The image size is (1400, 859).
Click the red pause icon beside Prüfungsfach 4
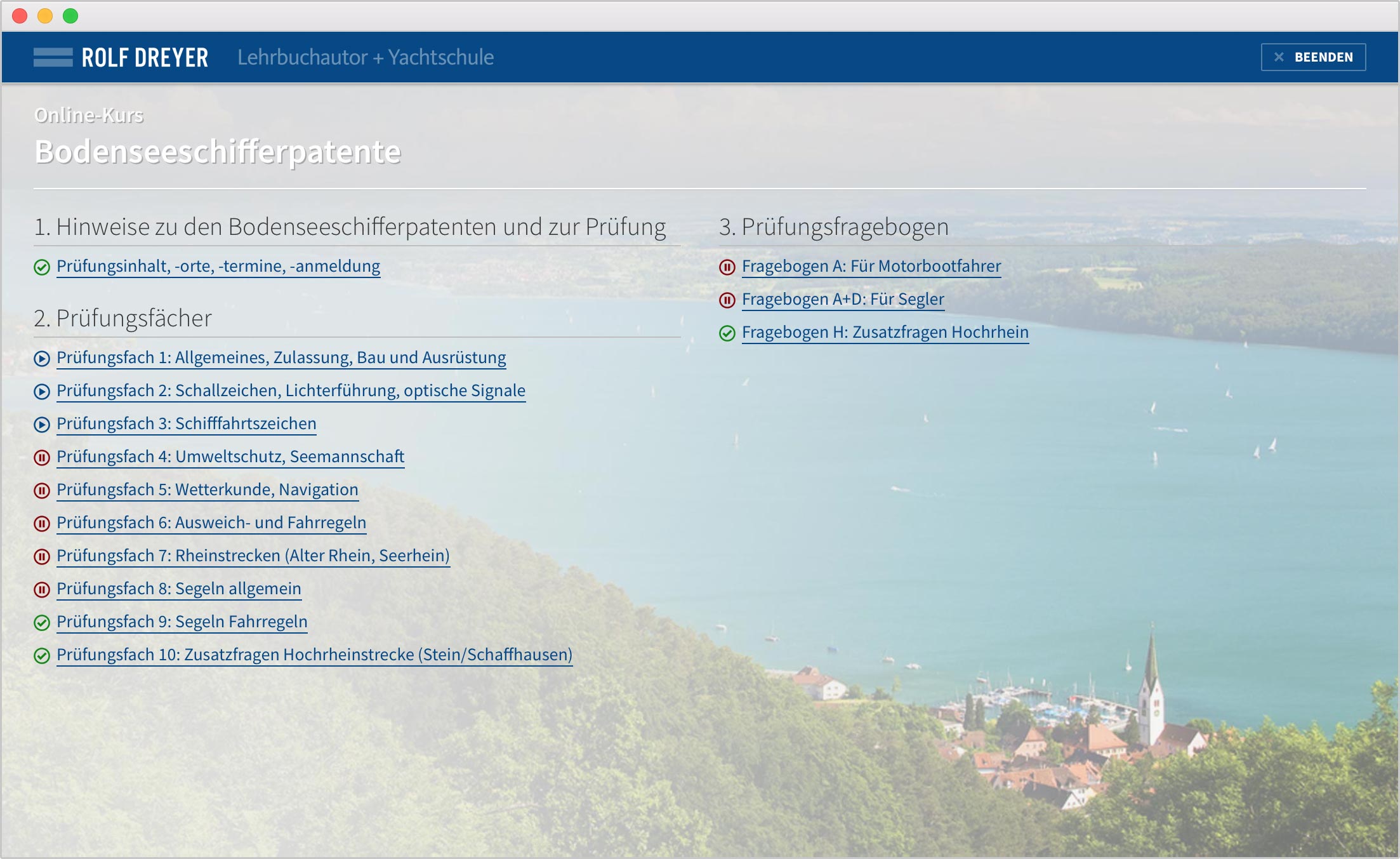[x=42, y=458]
